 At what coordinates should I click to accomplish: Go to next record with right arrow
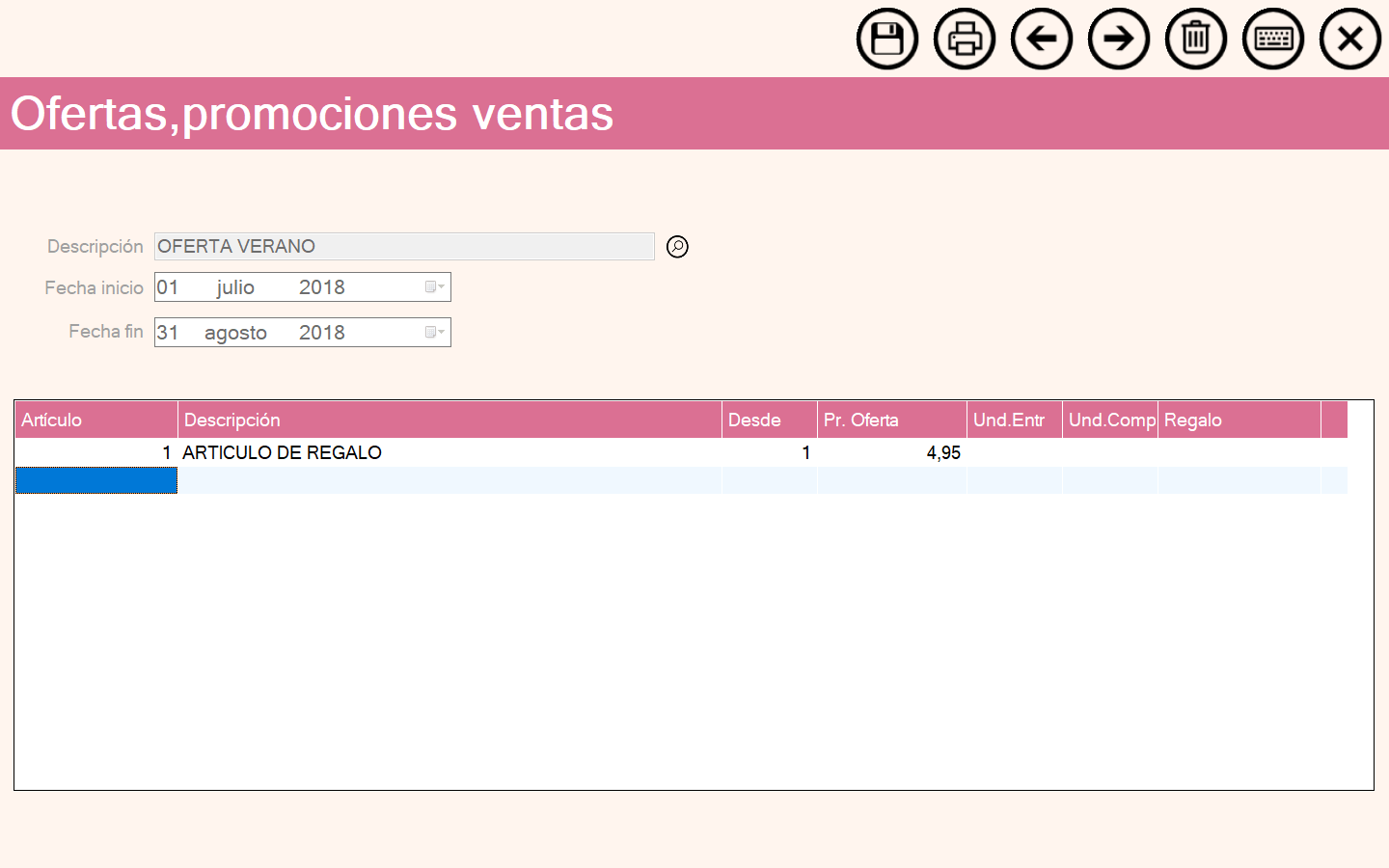pyautogui.click(x=1118, y=40)
